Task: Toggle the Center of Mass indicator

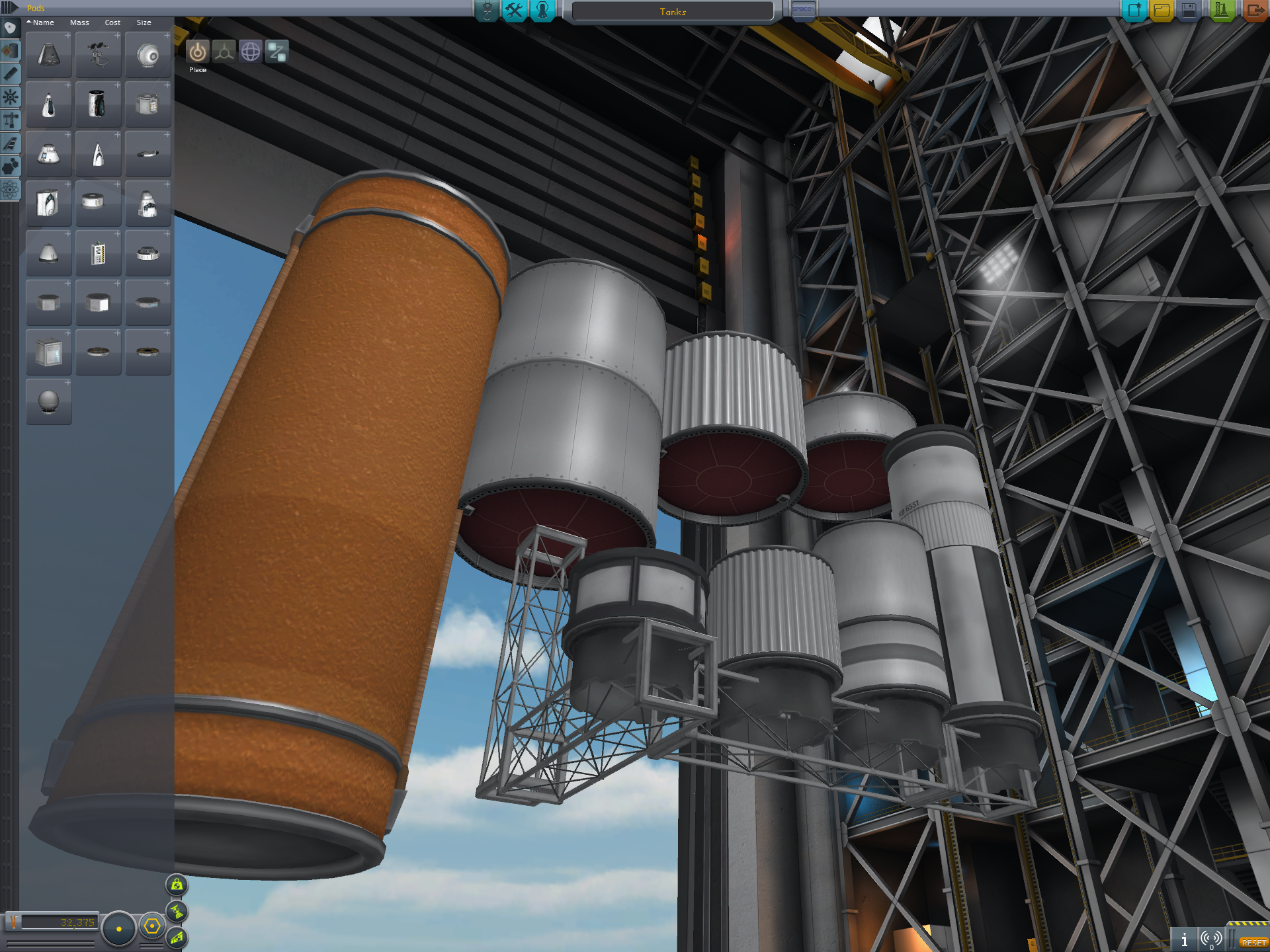Action: [x=177, y=885]
